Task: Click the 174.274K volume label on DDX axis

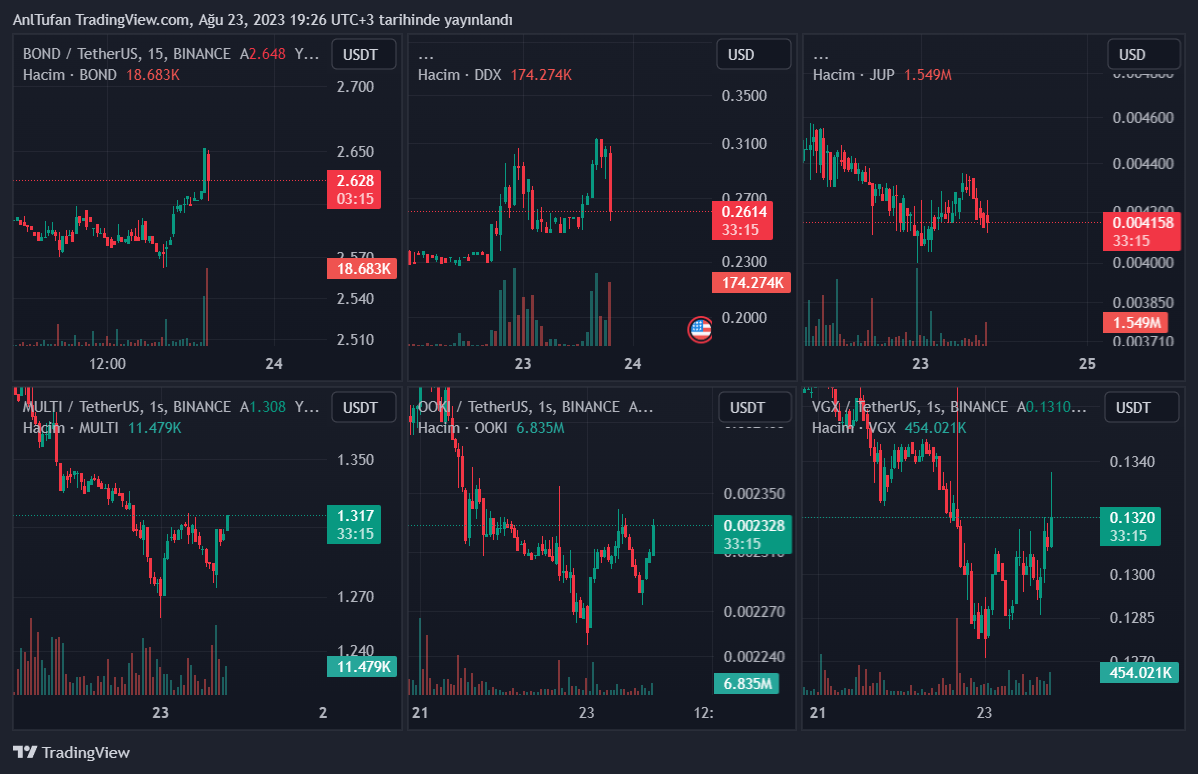Action: pos(750,284)
